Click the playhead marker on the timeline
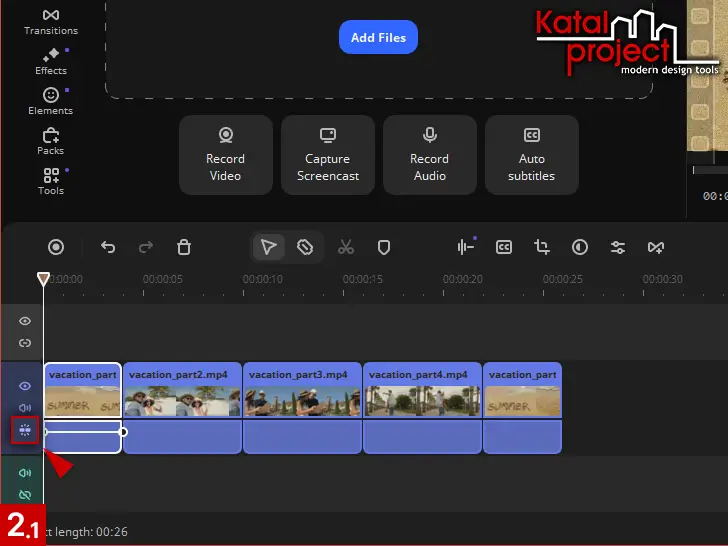Viewport: 728px width, 546px height. 43,280
